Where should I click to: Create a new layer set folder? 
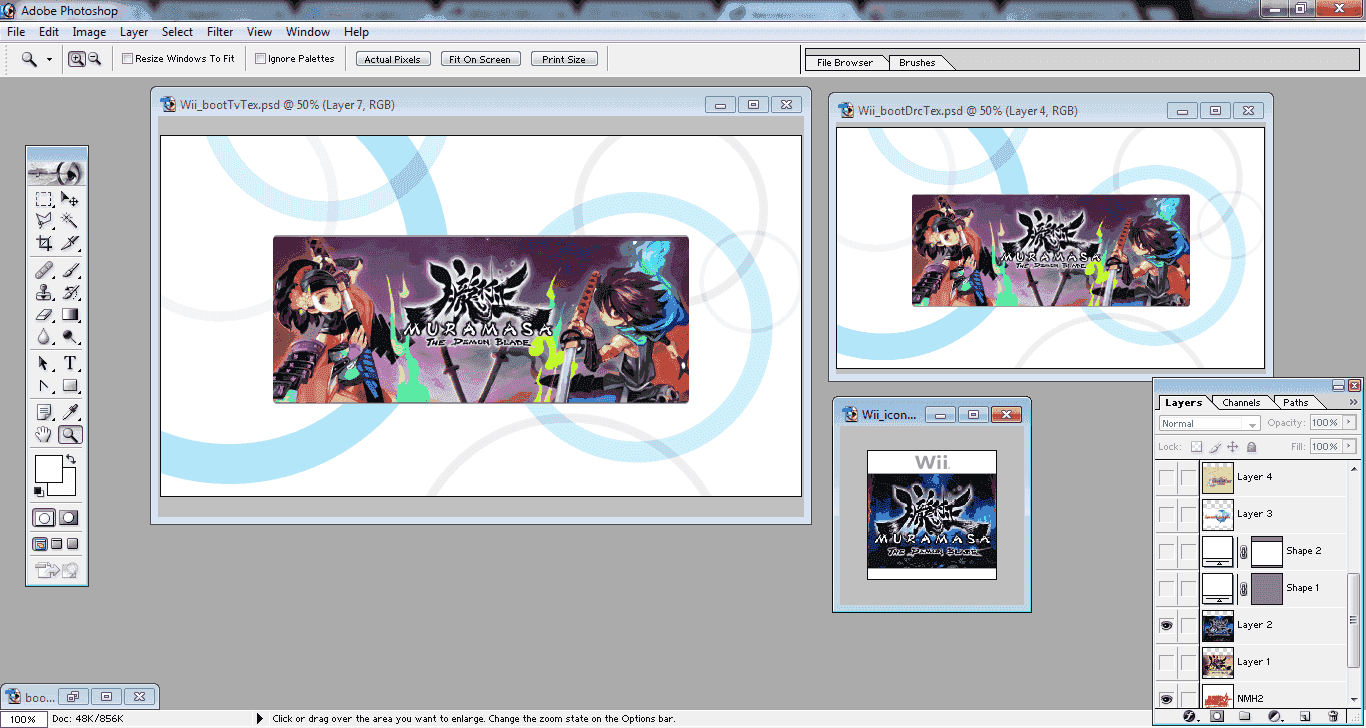click(1245, 716)
